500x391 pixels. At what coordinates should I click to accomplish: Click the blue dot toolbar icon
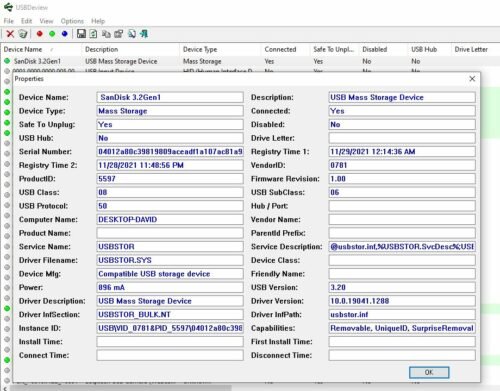[65, 34]
